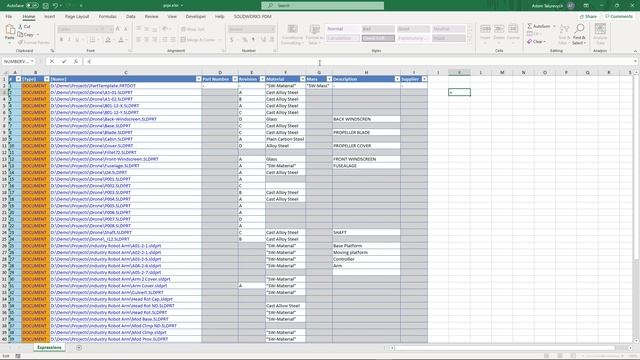Viewport: 640px width, 360px height.
Task: Click the Save icon in title bar
Action: point(46,6)
